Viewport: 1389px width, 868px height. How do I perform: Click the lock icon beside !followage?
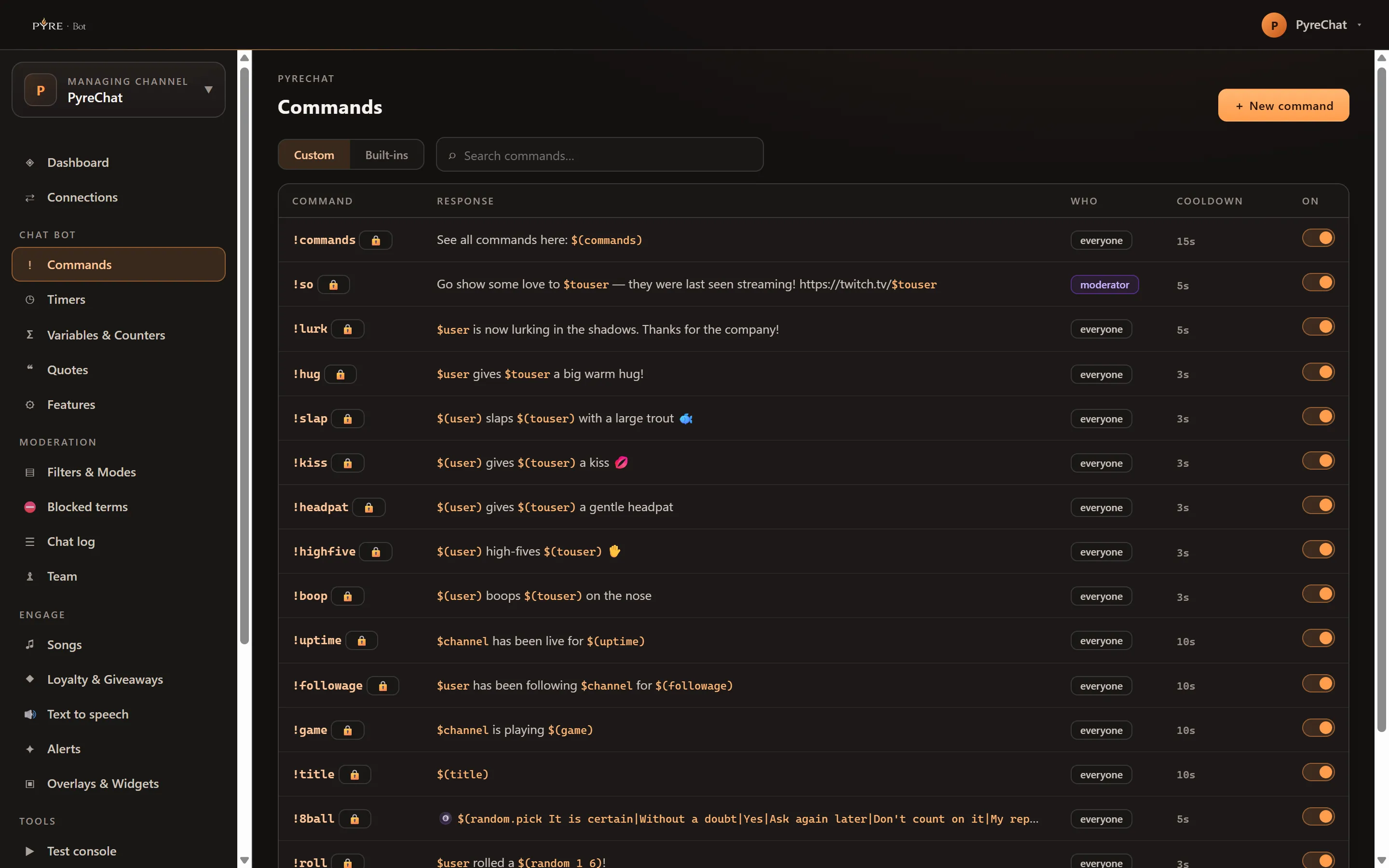pyautogui.click(x=383, y=686)
